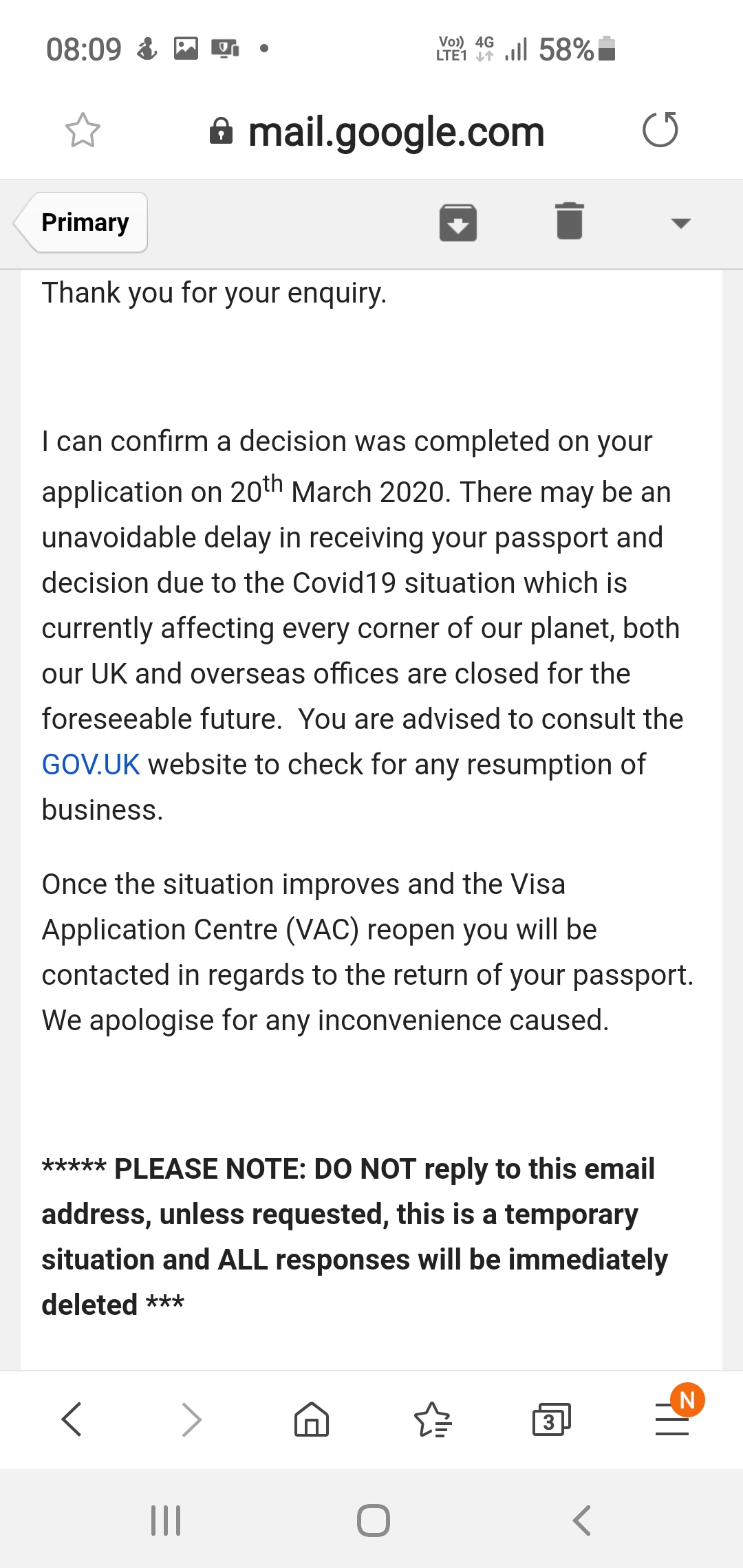The height and width of the screenshot is (1568, 743).
Task: Open Android recent apps
Action: click(166, 1521)
